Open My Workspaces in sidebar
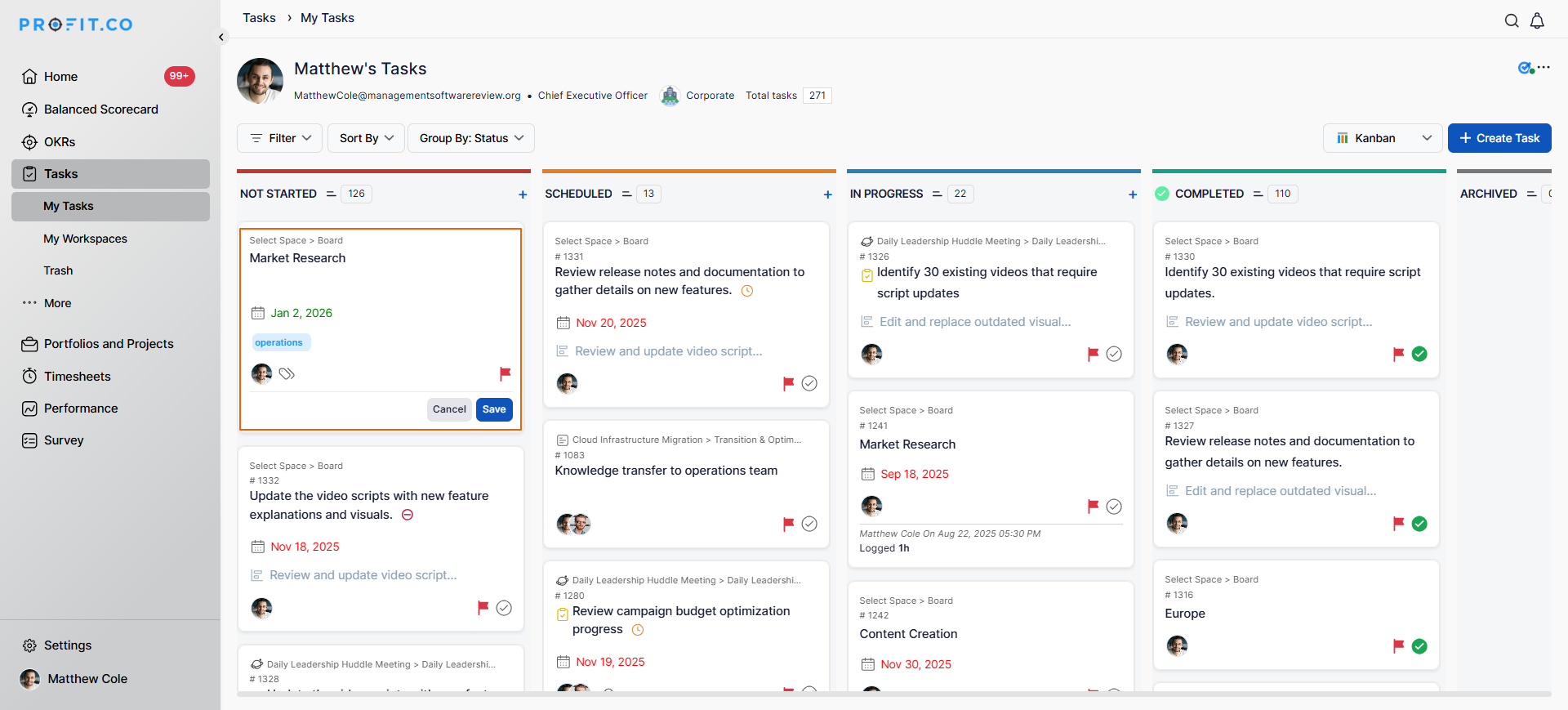The image size is (1568, 710). click(x=85, y=239)
